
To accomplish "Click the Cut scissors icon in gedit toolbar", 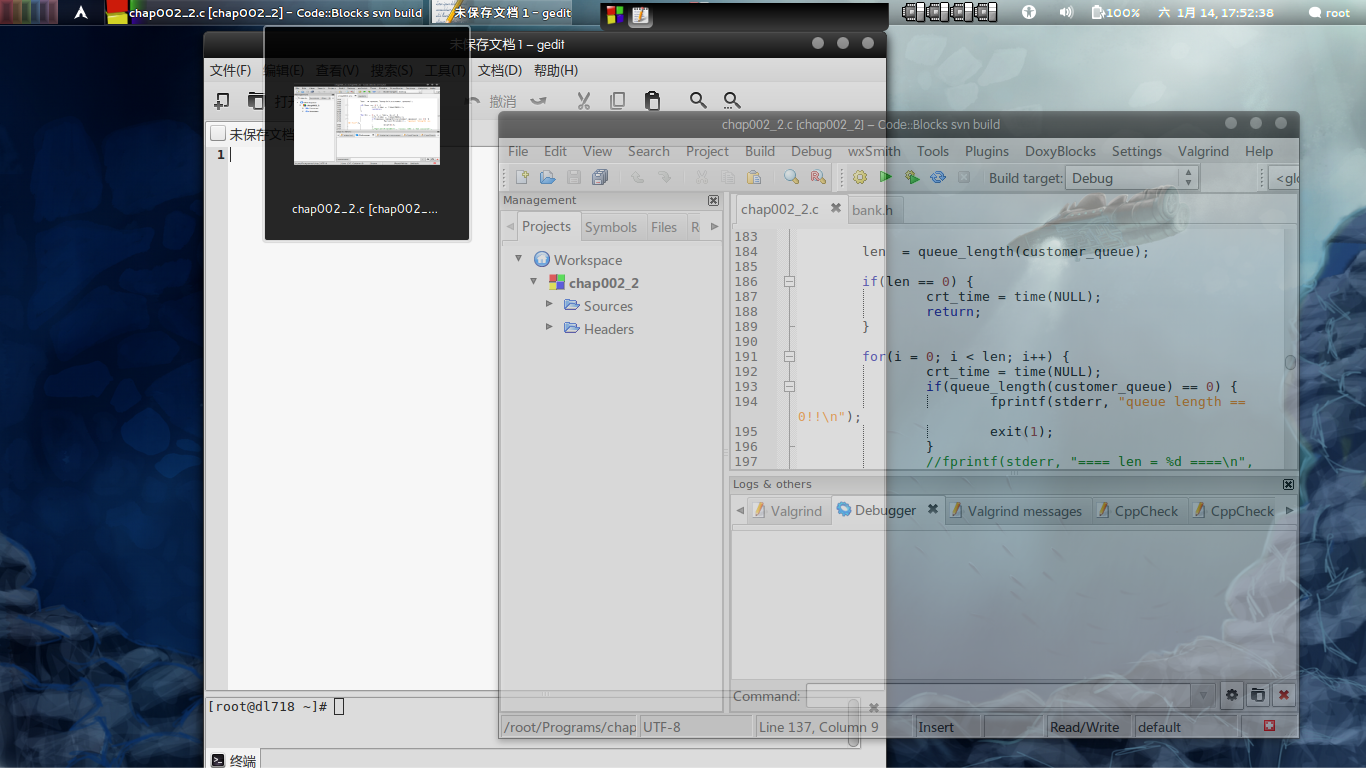I will pyautogui.click(x=584, y=100).
